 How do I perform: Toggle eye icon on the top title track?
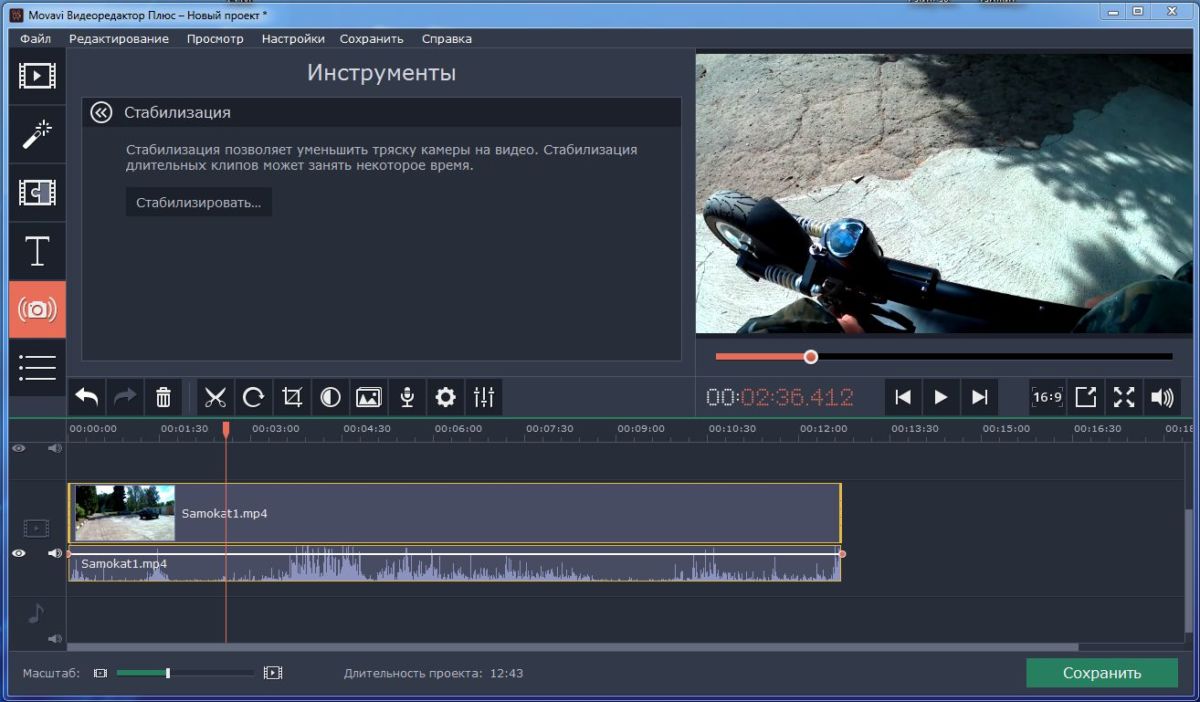18,448
